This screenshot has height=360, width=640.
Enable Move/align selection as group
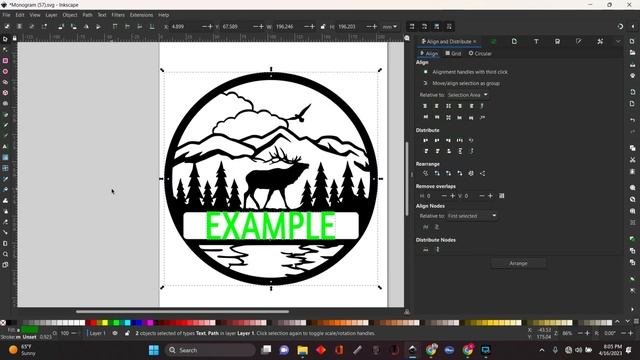click(425, 83)
